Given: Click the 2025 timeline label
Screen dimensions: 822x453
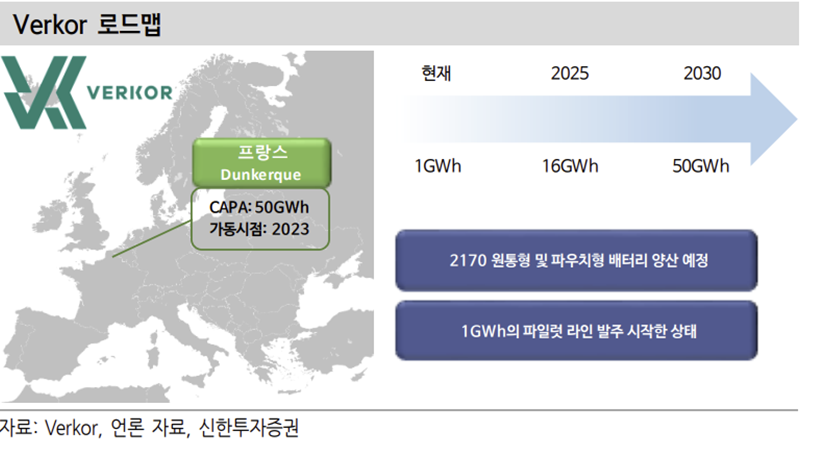Looking at the screenshot, I should pyautogui.click(x=570, y=73).
